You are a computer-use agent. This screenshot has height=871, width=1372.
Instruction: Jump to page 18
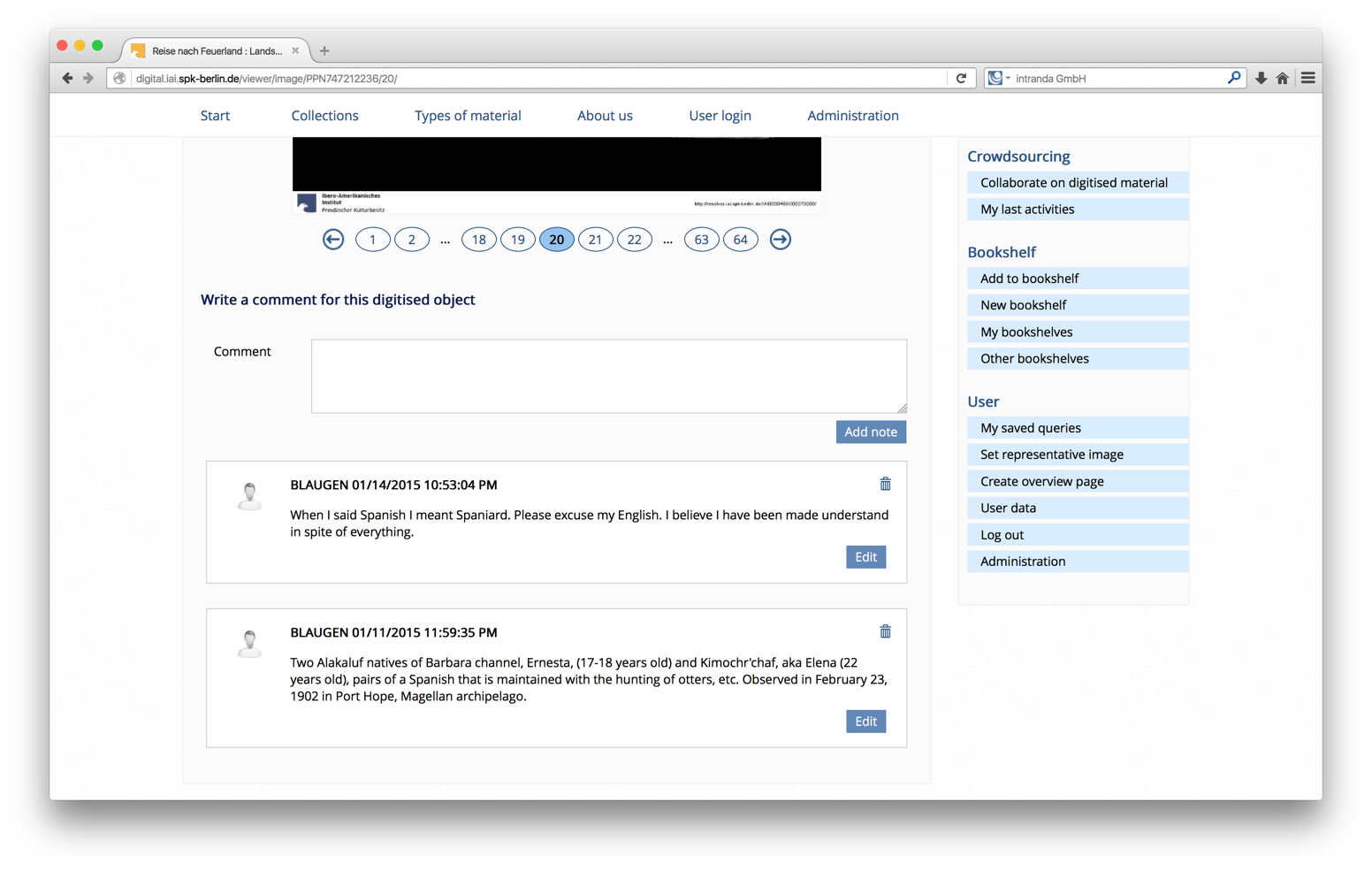click(479, 240)
